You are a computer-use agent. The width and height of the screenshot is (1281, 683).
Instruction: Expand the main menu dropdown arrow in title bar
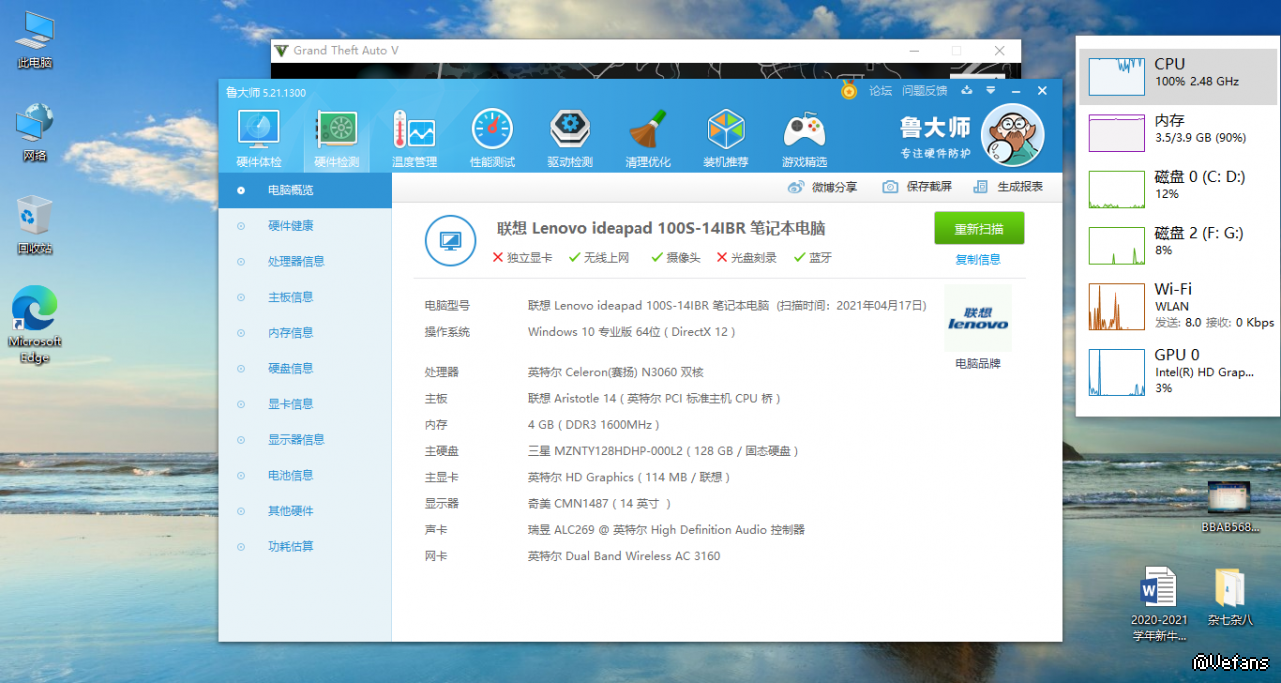coord(991,91)
